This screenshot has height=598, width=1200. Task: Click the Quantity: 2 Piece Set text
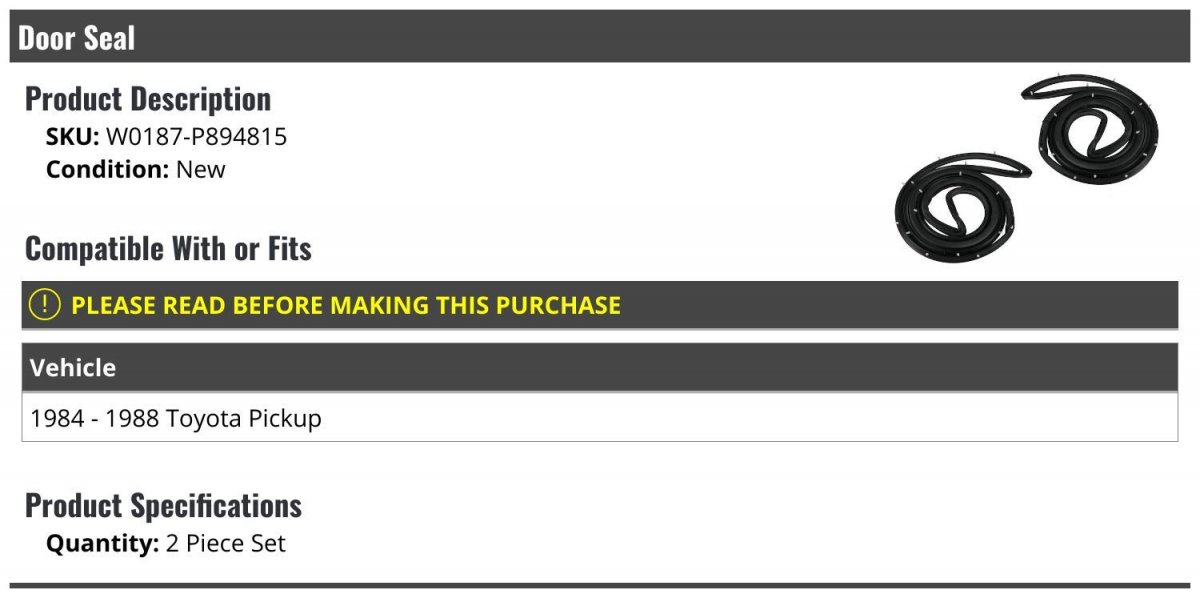pos(166,544)
